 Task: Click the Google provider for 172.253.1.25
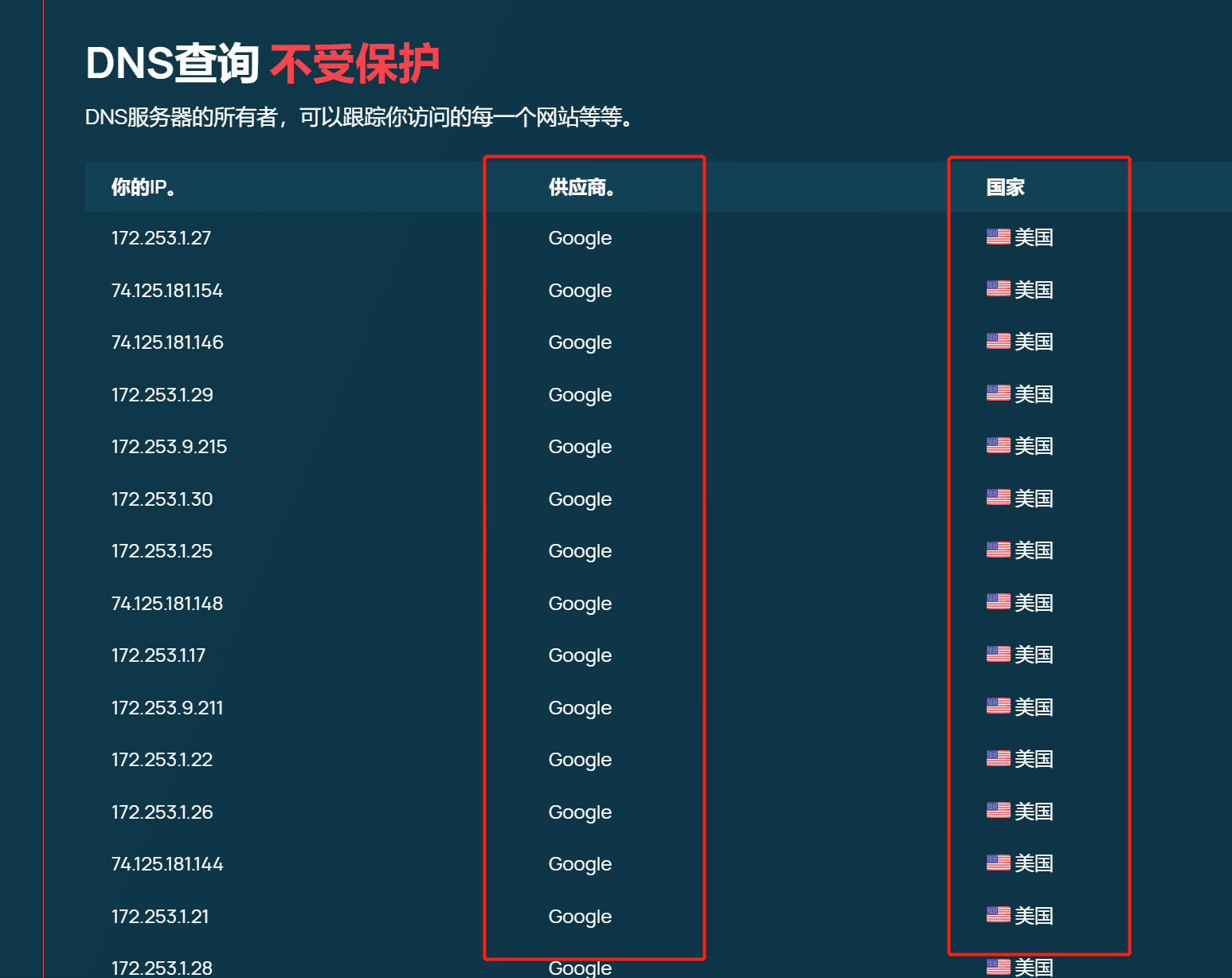click(580, 551)
